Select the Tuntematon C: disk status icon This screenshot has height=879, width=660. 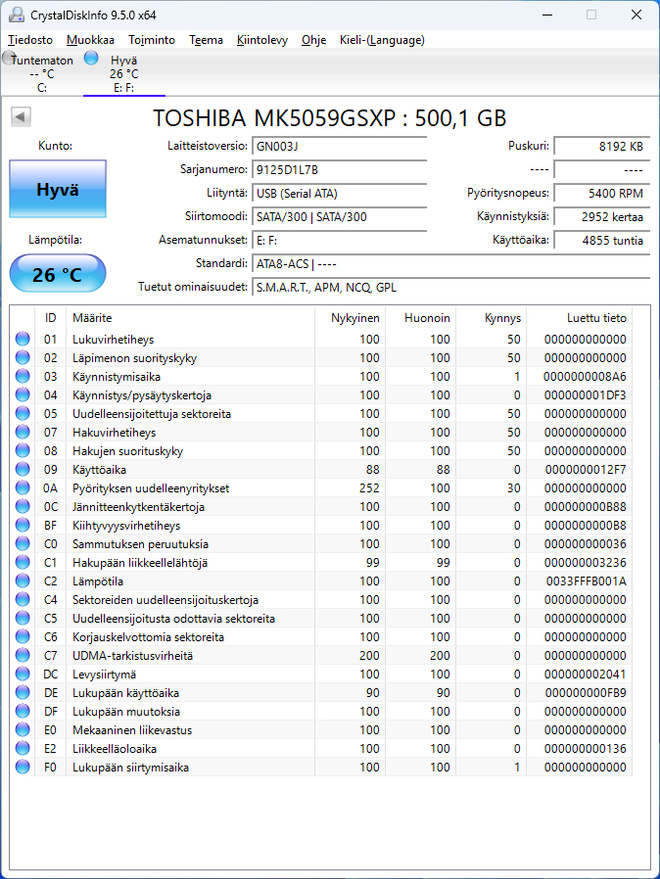click(8, 57)
